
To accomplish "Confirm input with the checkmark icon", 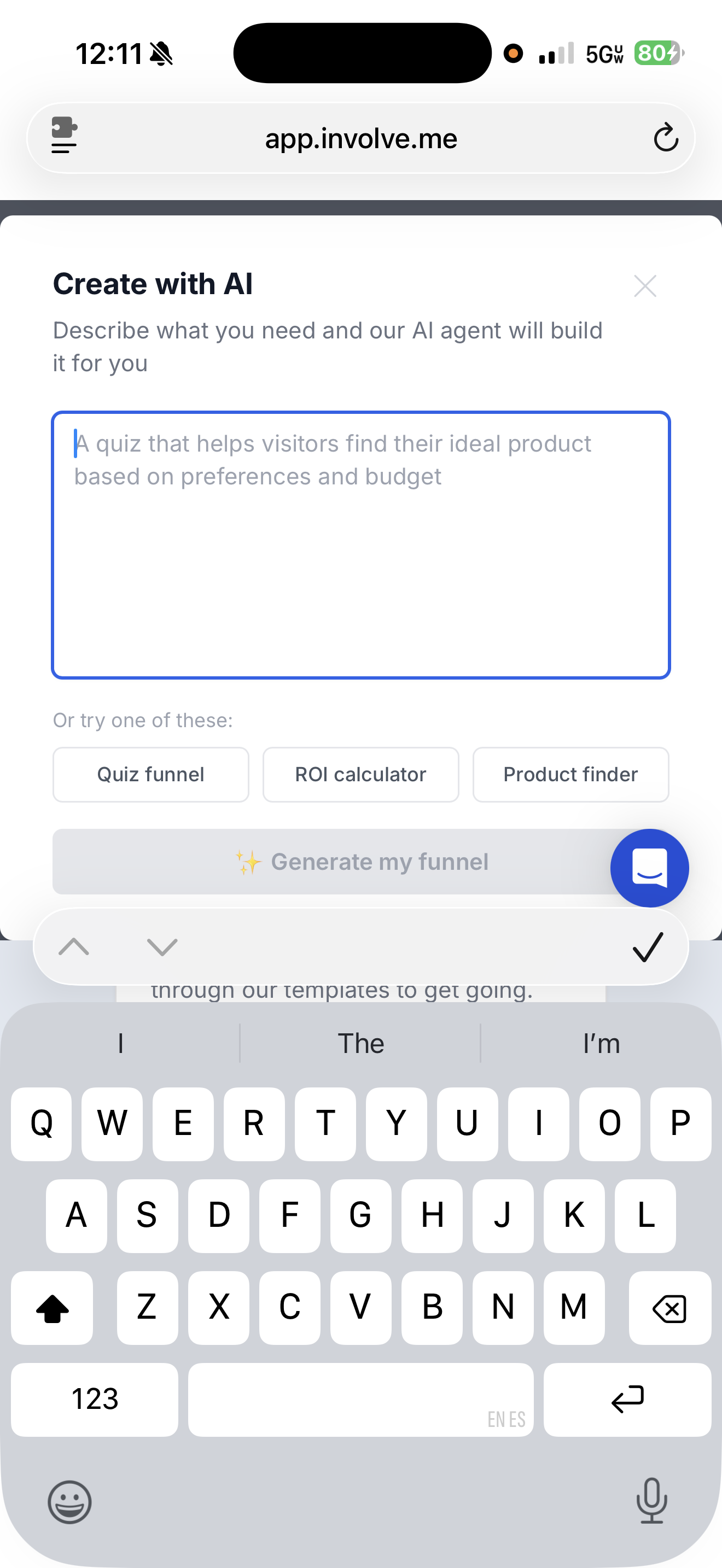I will tap(648, 946).
